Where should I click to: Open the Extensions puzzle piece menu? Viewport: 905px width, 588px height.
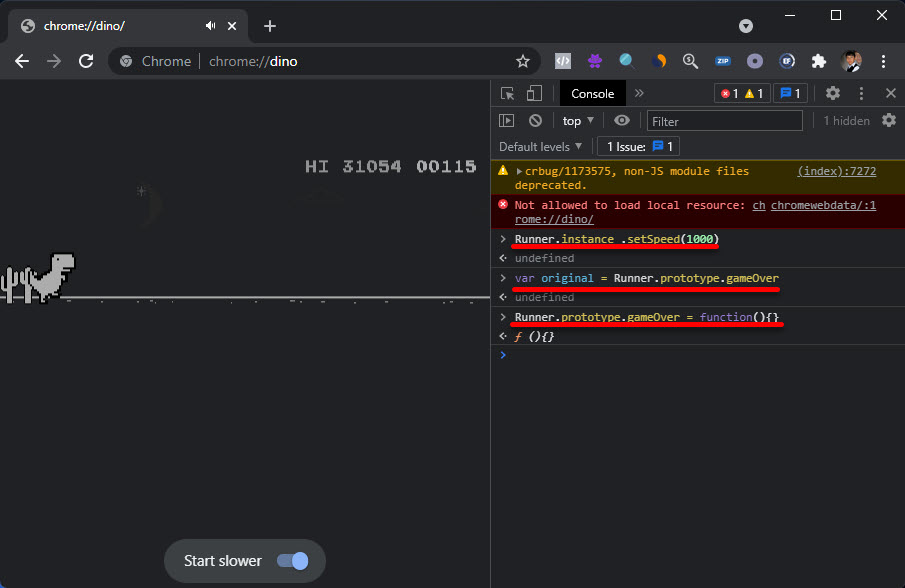click(818, 61)
